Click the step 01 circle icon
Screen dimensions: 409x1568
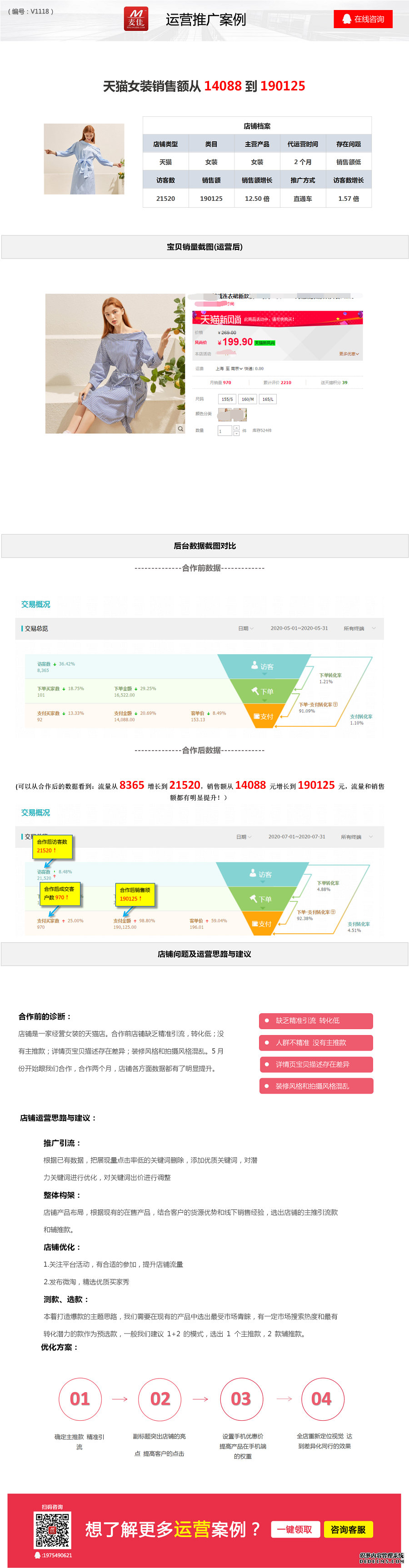coord(80,1399)
